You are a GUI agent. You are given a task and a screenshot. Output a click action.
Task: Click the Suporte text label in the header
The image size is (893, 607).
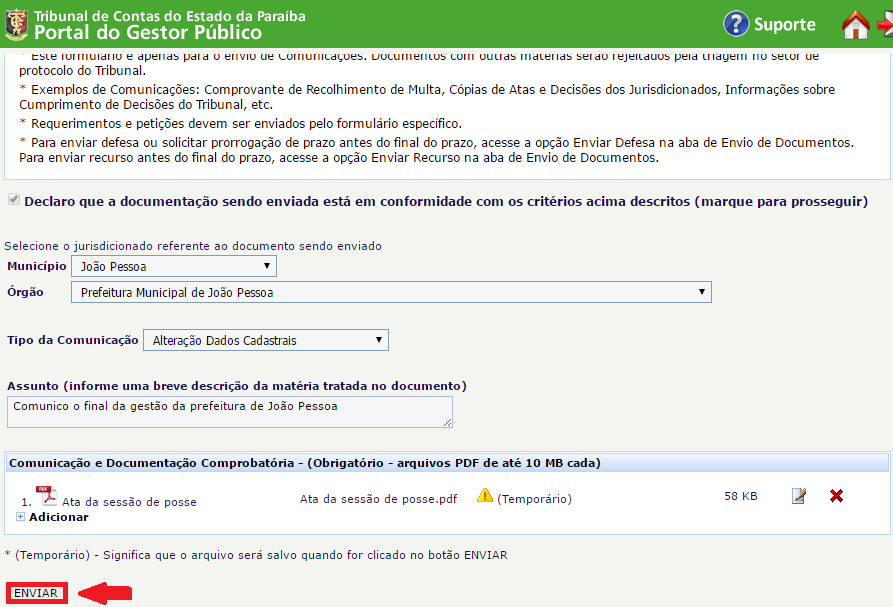(785, 24)
